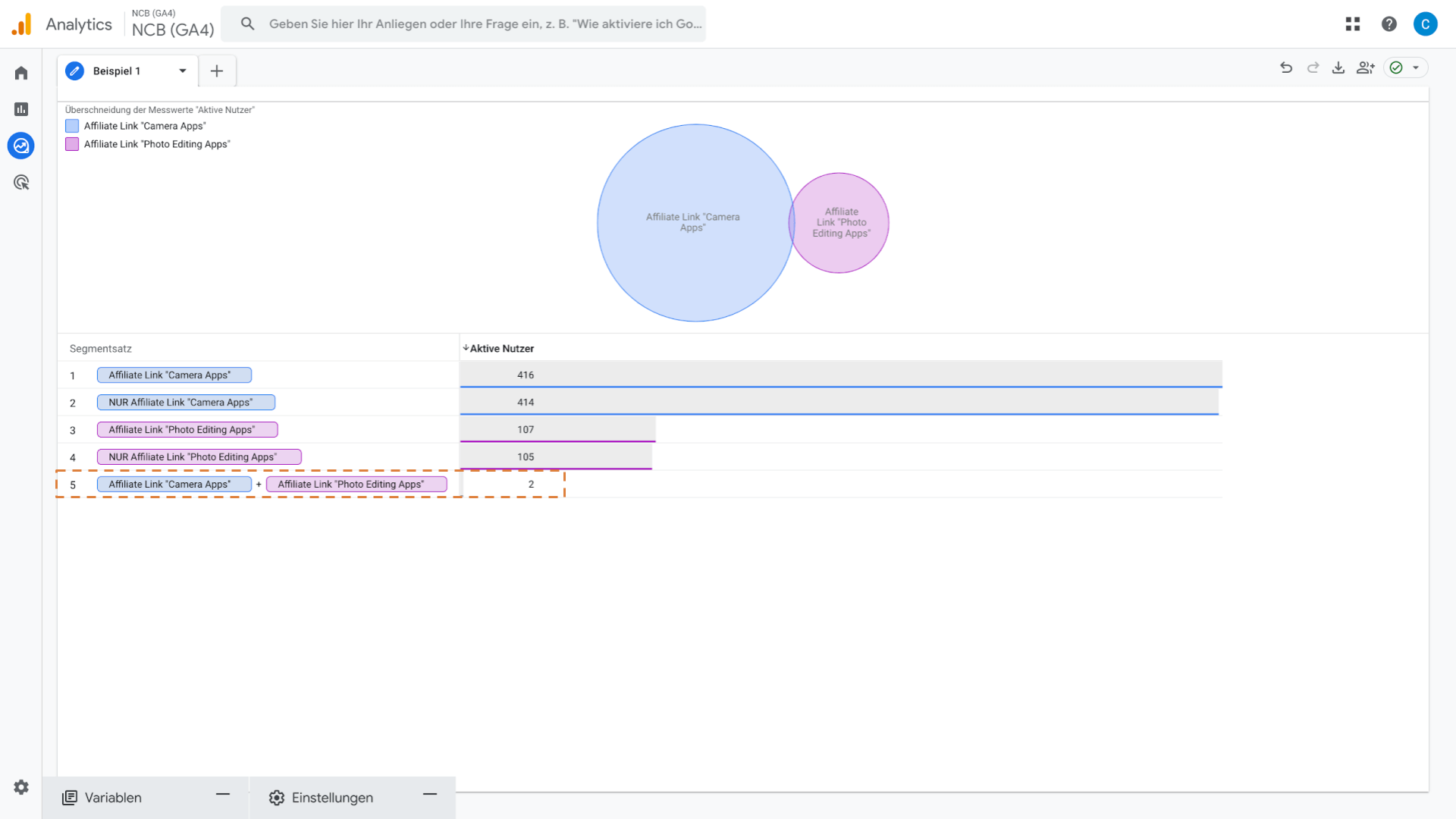1456x819 pixels.
Task: Click the Analytics search input field
Action: pyautogui.click(x=485, y=24)
